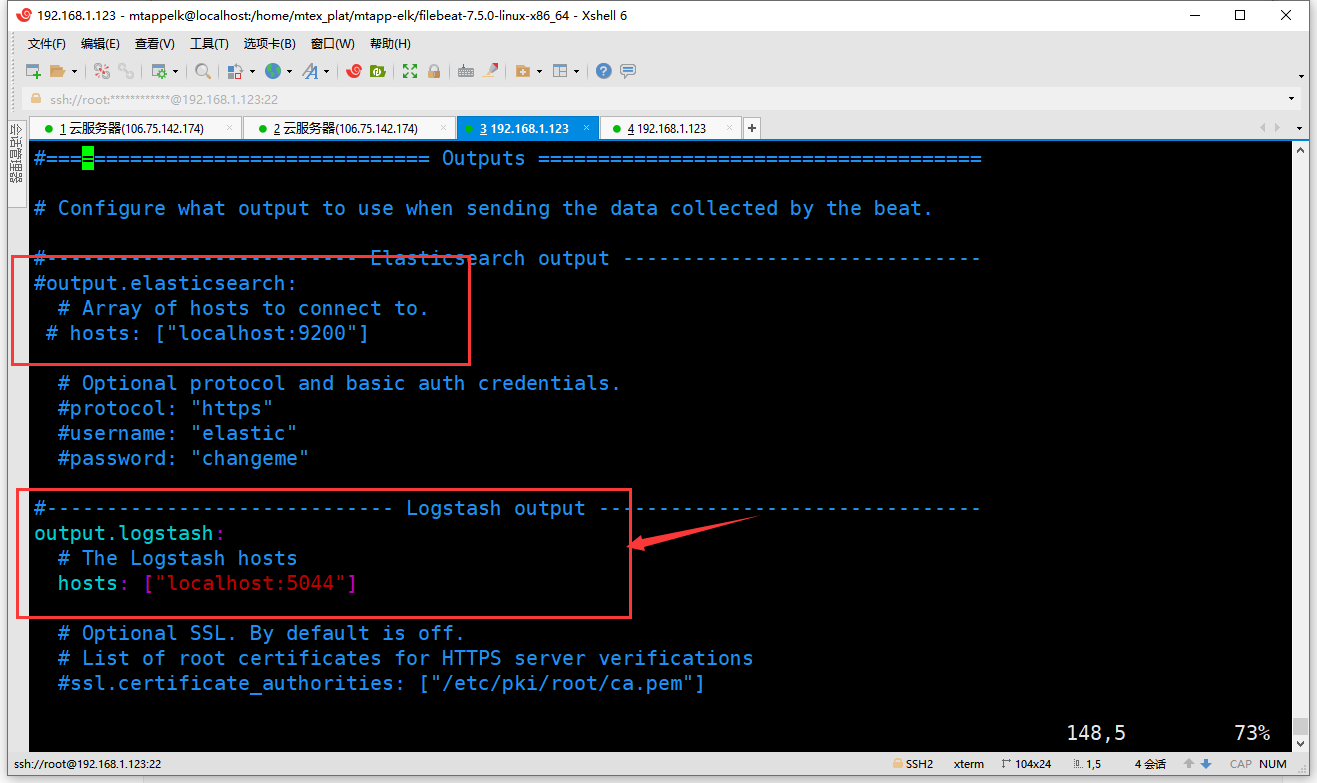This screenshot has width=1317, height=783.
Task: Expand the Open Session folder dropdown arrow
Action: 73,71
